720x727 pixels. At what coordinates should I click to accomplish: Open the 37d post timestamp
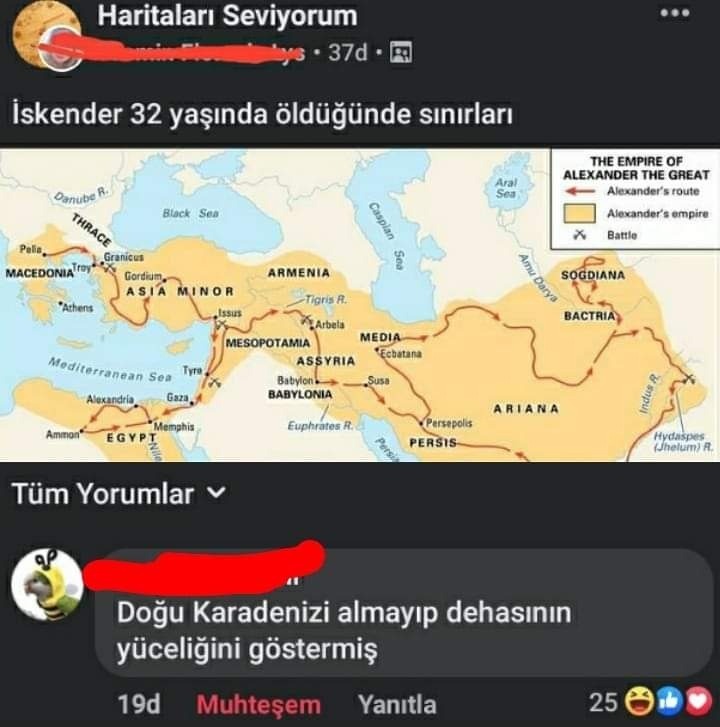(x=348, y=52)
